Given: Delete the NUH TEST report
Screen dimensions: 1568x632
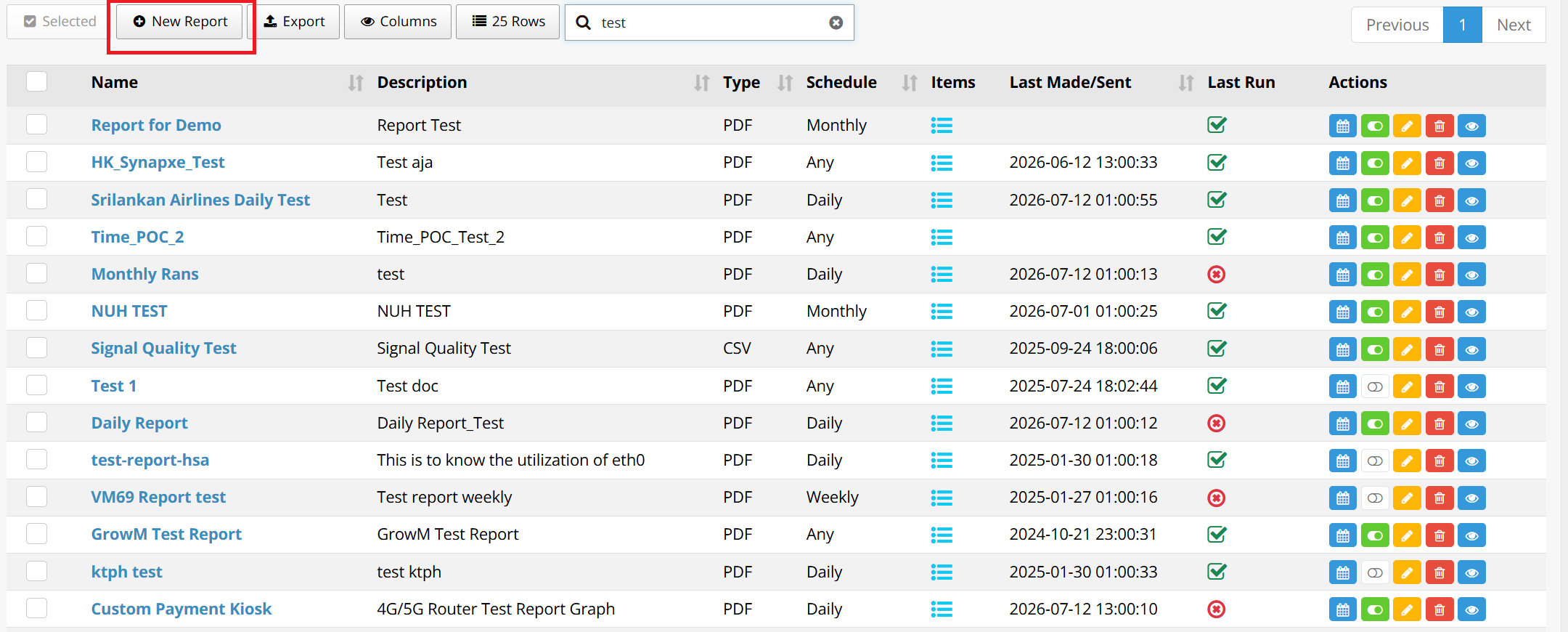Looking at the screenshot, I should click(x=1440, y=312).
